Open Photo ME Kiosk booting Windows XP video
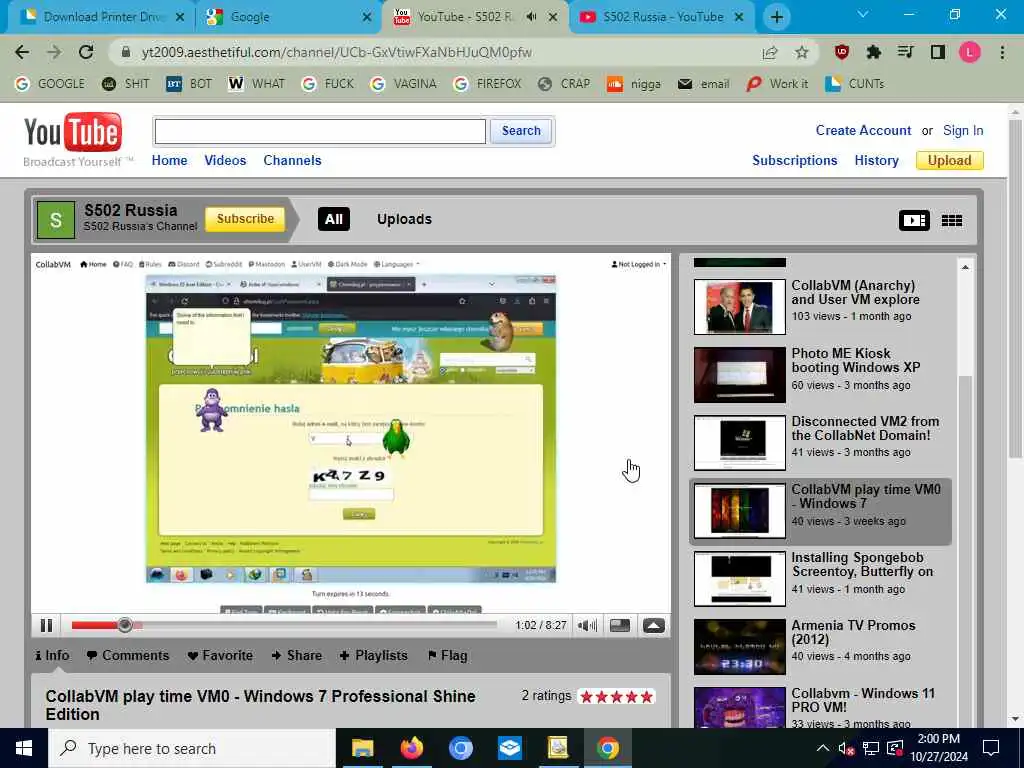This screenshot has width=1024, height=768. point(822,375)
